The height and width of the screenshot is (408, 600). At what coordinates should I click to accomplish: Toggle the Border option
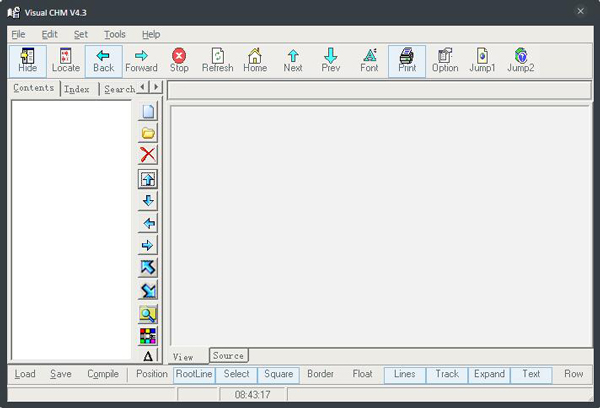tap(321, 374)
